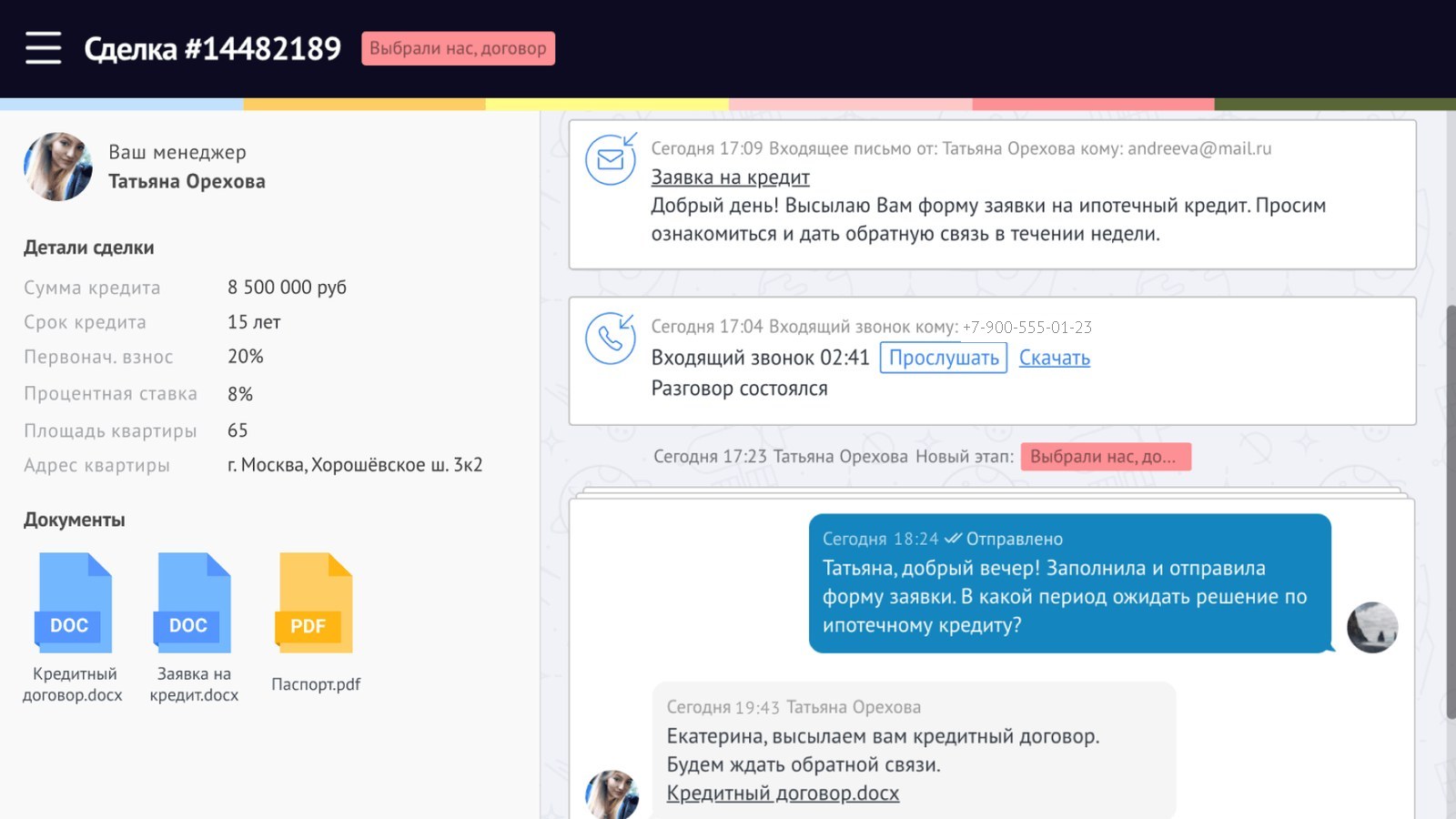Click the phone number +7-900-555-01-23
The image size is (1456, 819).
(x=1027, y=327)
